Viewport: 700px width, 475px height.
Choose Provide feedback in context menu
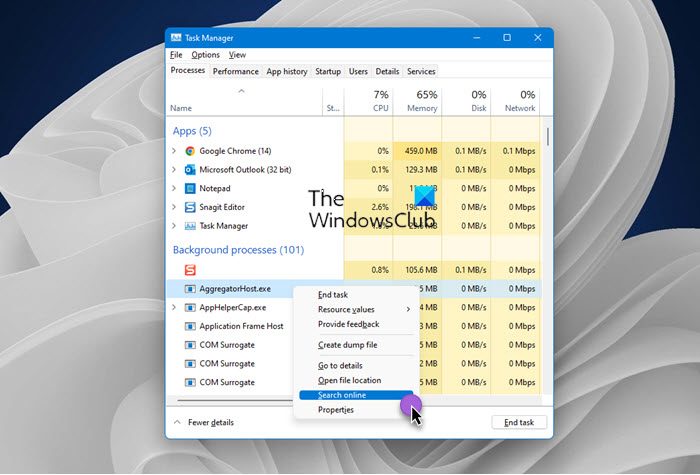pos(348,324)
